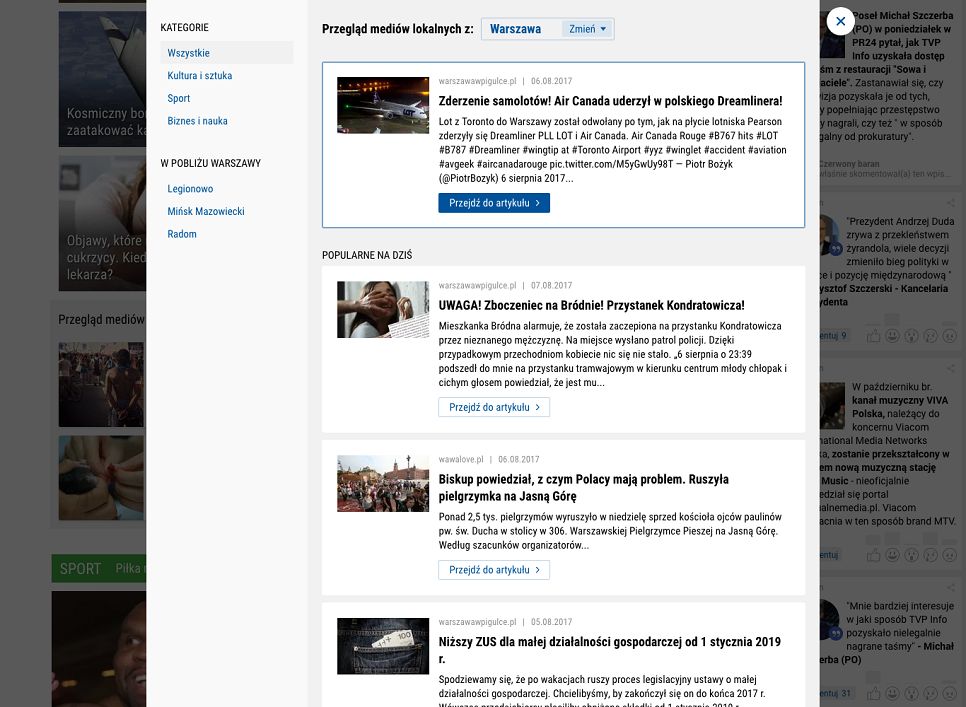The width and height of the screenshot is (966, 707).
Task: Open the Zderzenie samolotów headline
Action: [x=611, y=101]
